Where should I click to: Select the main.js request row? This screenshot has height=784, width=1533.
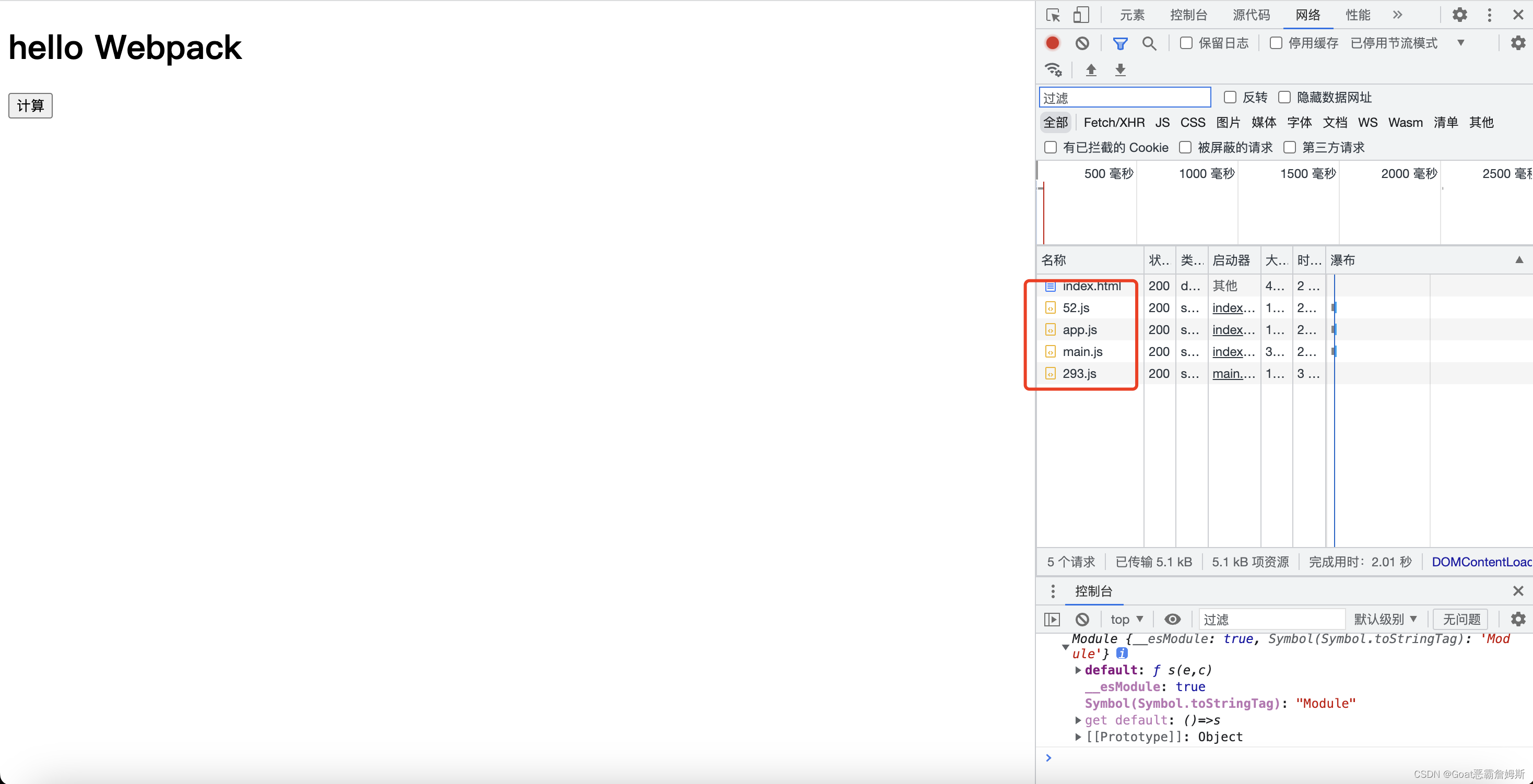[x=1284, y=352]
